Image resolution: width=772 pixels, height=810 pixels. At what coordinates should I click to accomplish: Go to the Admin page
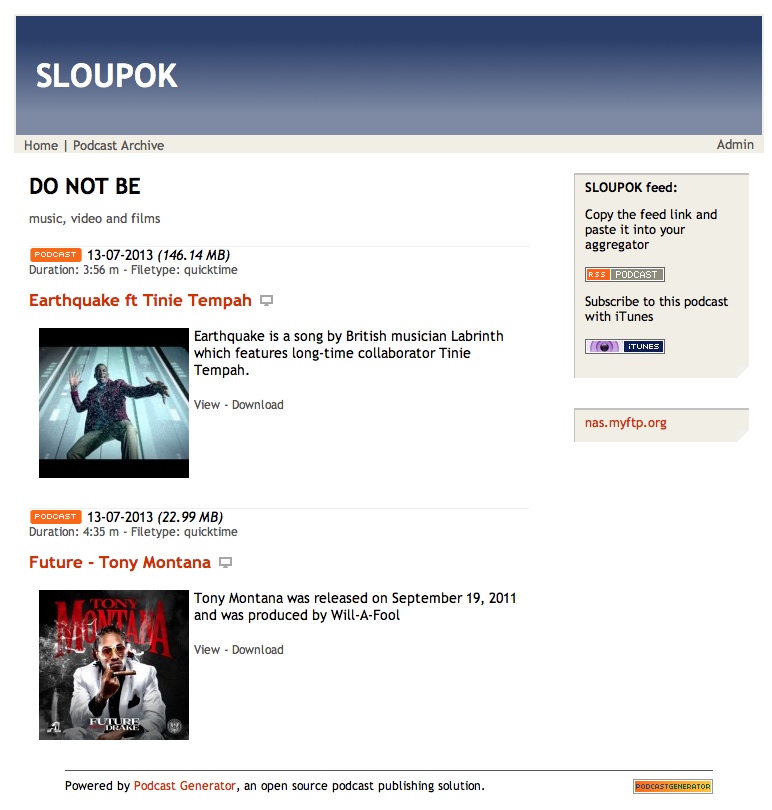[x=735, y=145]
